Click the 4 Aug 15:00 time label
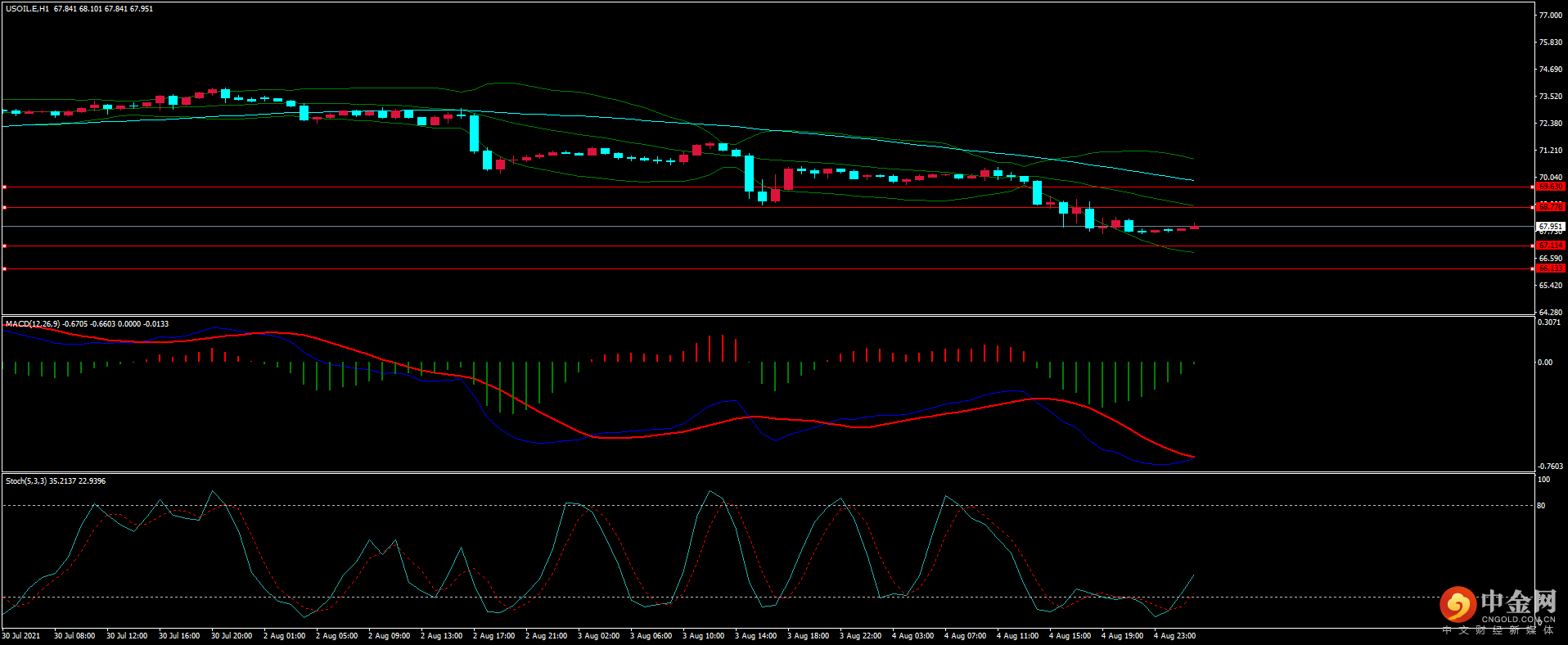This screenshot has height=645, width=1568. (1070, 636)
